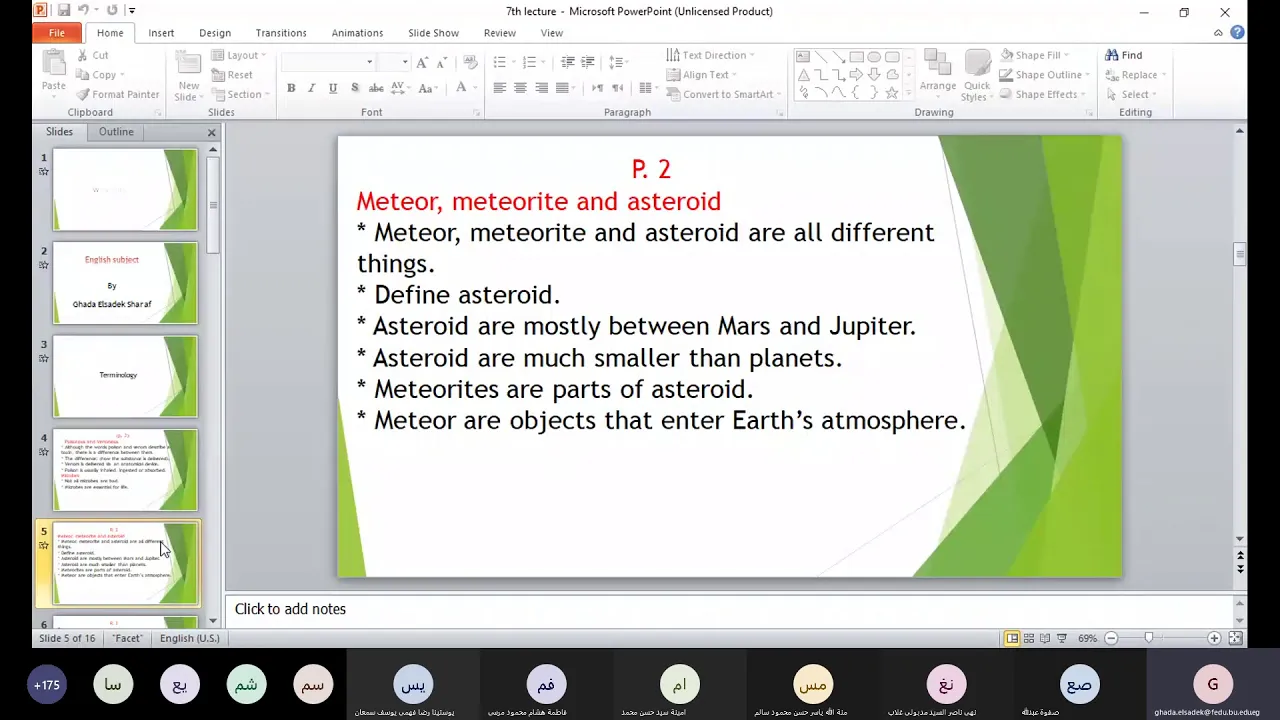The height and width of the screenshot is (720, 1280).
Task: Open the font name combo box
Action: [328, 62]
